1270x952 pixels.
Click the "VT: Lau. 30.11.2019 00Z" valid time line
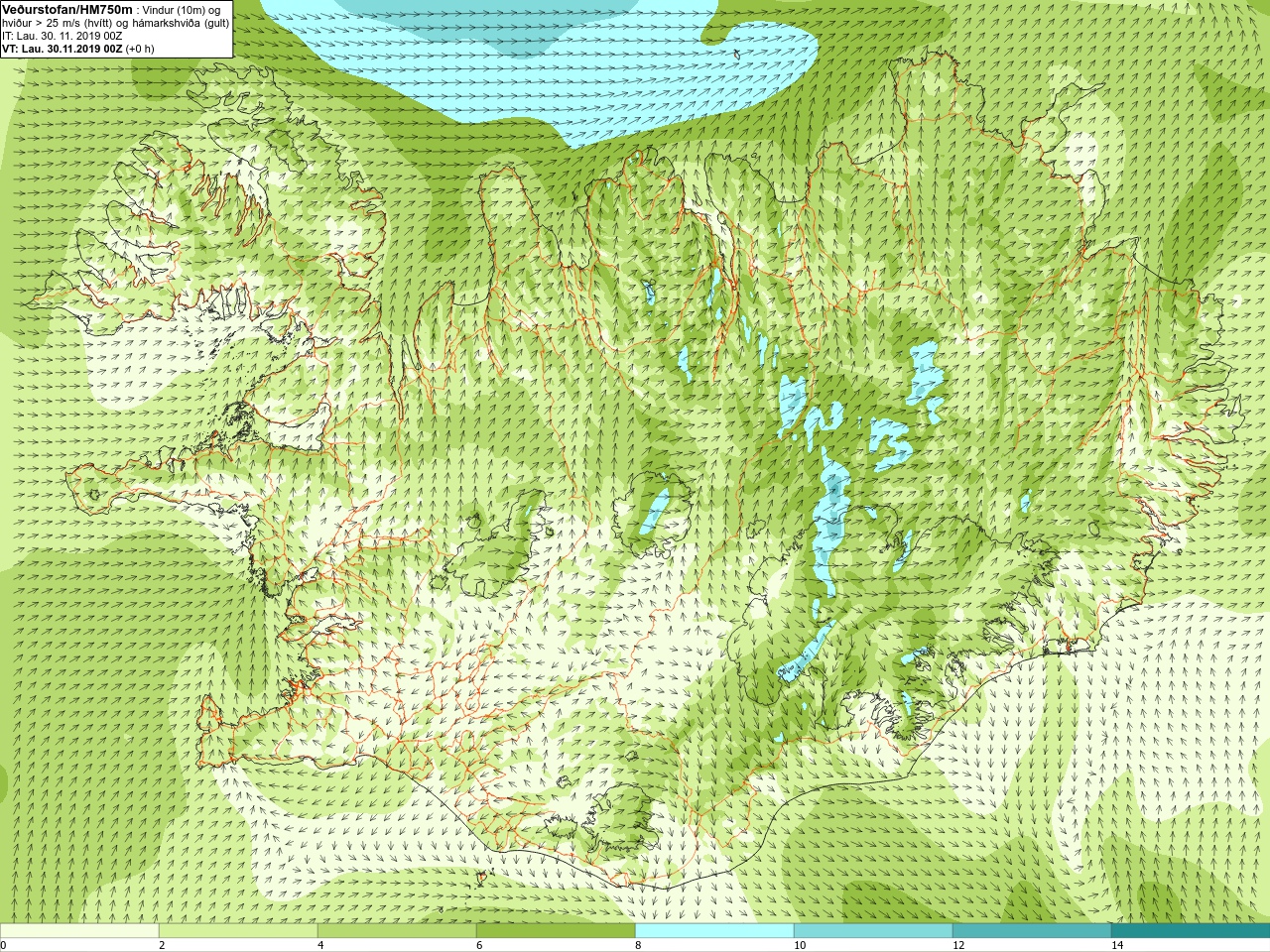[62, 49]
